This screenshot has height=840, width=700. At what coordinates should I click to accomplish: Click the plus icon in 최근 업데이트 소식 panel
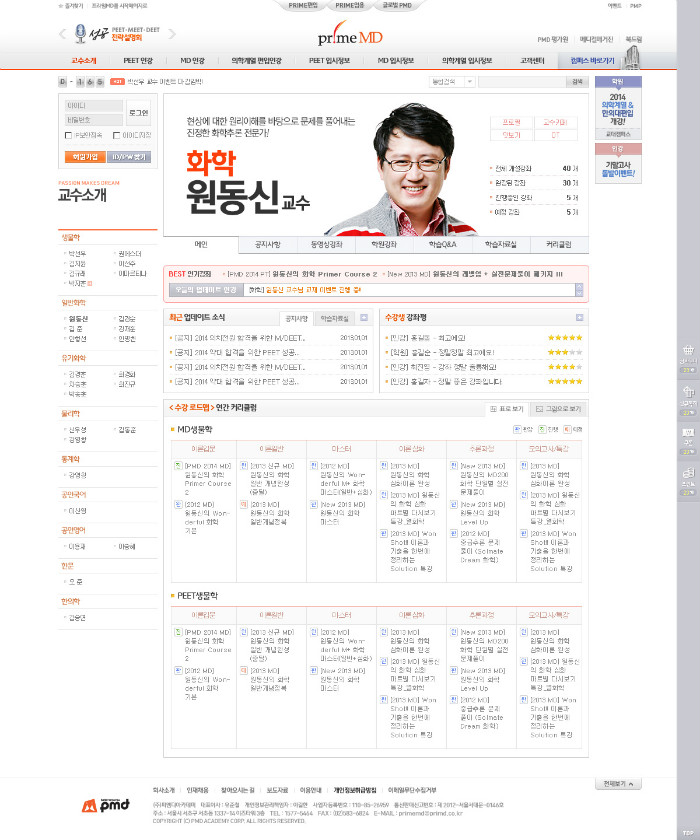pos(364,318)
